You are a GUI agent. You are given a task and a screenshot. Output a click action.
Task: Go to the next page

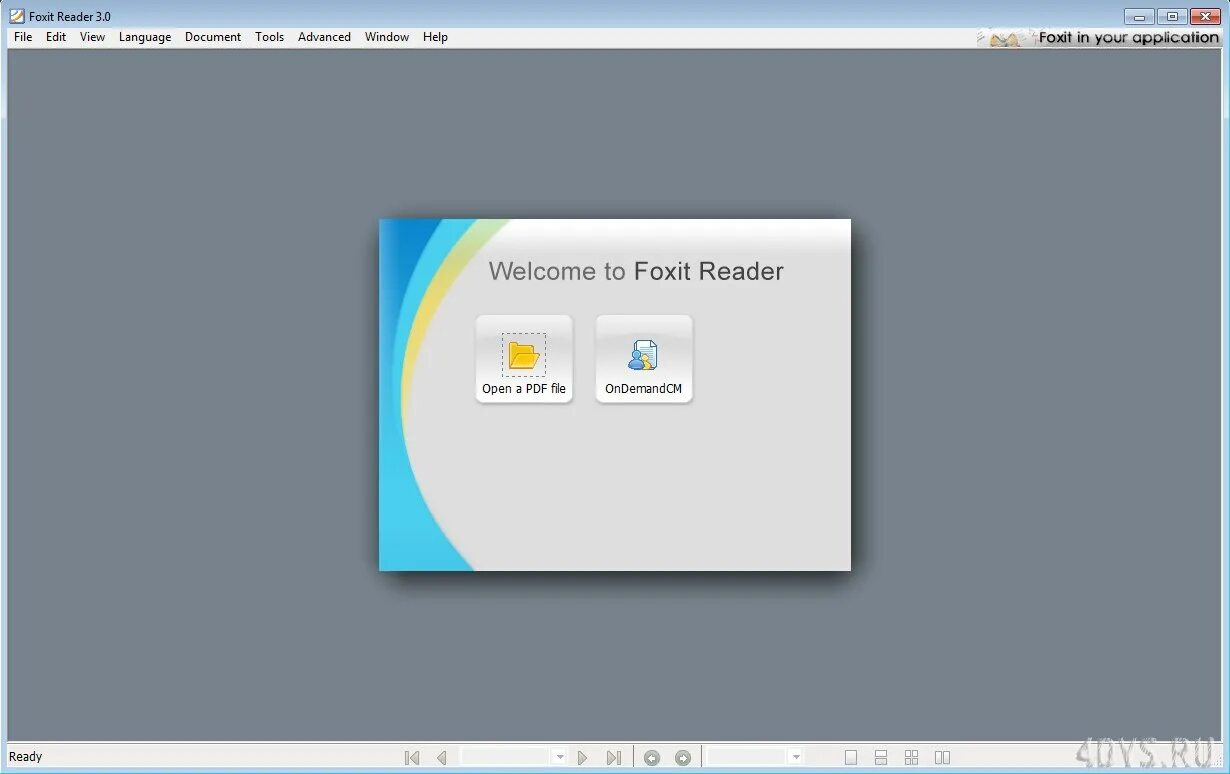583,757
